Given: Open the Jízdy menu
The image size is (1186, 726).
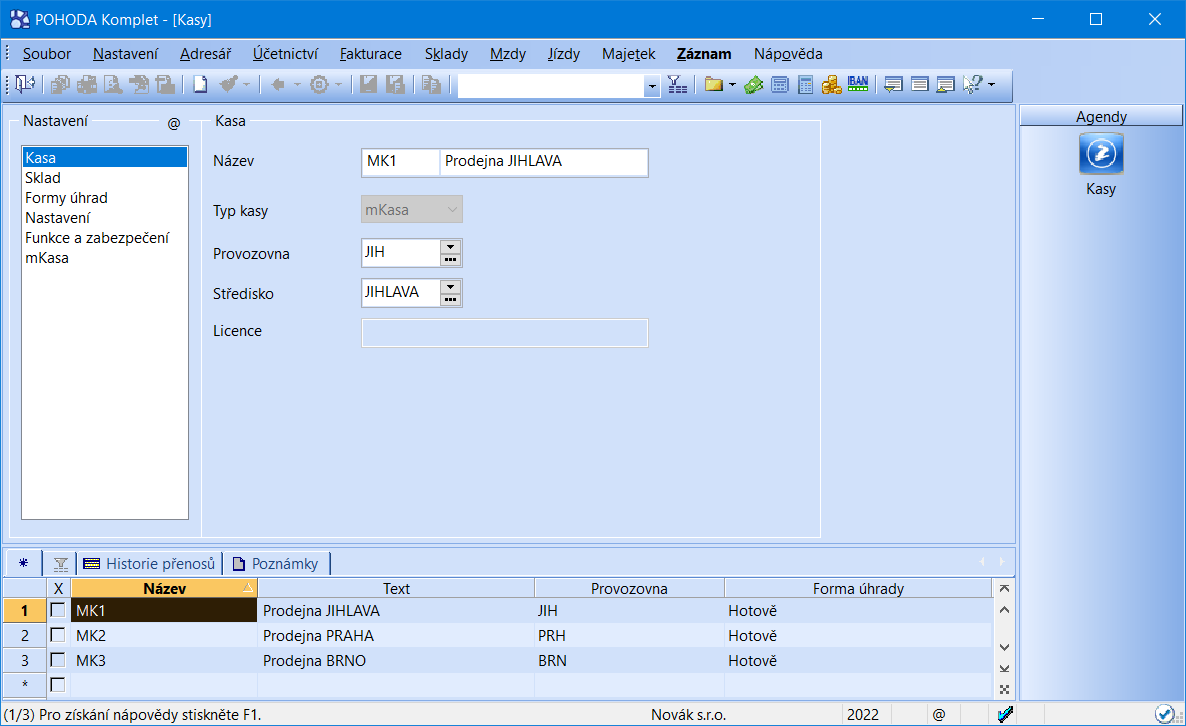Looking at the screenshot, I should (564, 54).
